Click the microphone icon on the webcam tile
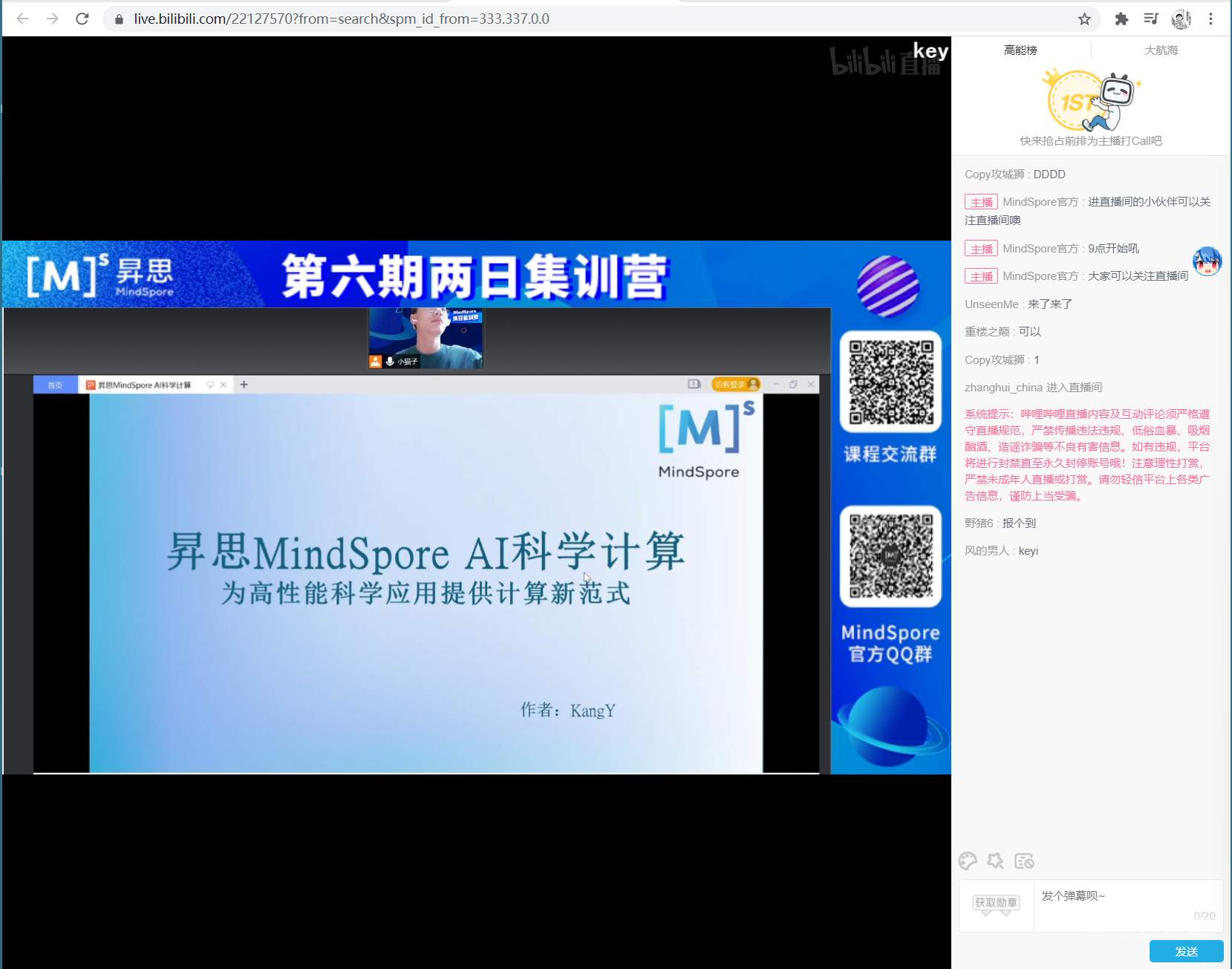This screenshot has height=969, width=1232. click(x=390, y=362)
